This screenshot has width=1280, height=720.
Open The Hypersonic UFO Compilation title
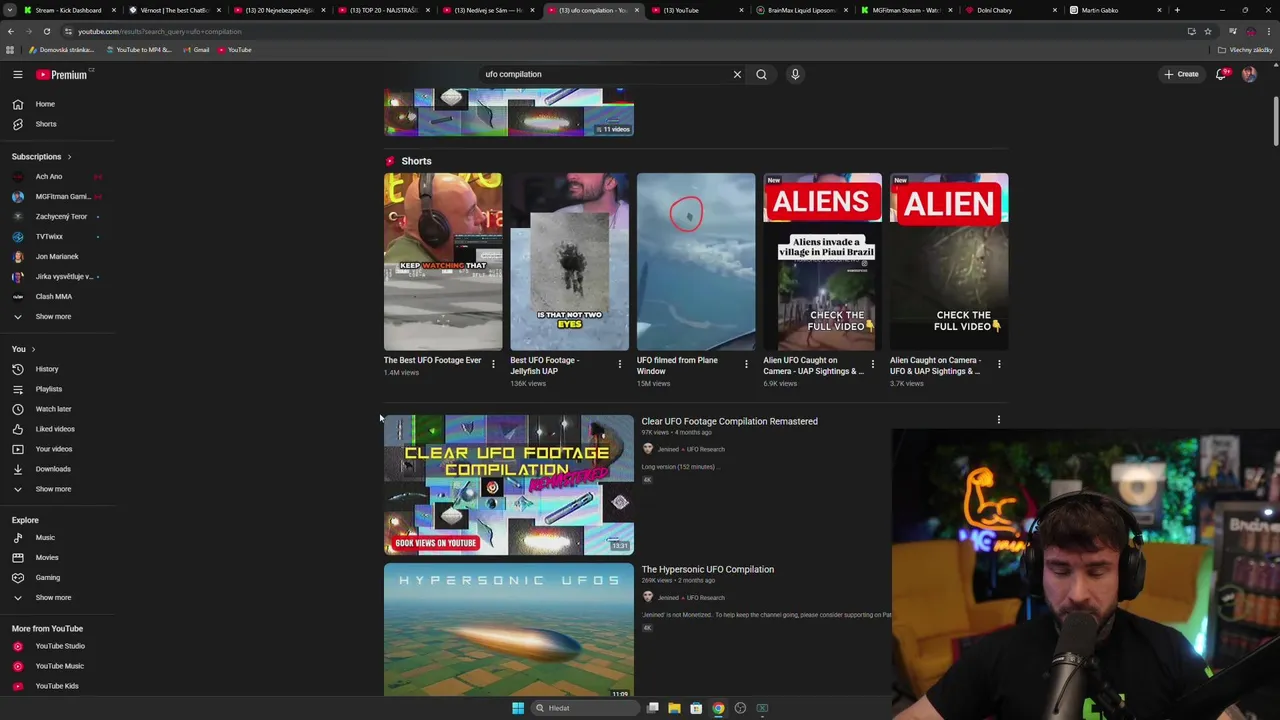coord(707,569)
